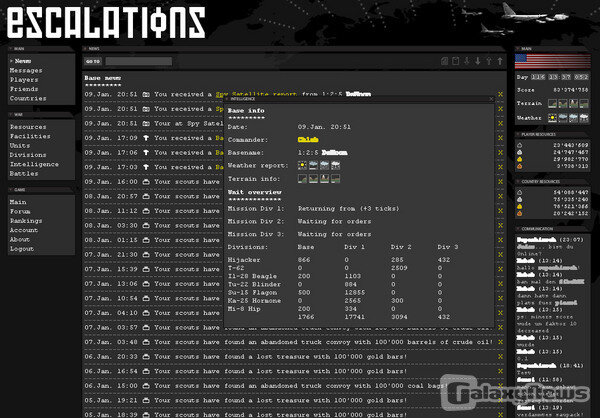Collapse the NEWS panel header

(x=85, y=49)
